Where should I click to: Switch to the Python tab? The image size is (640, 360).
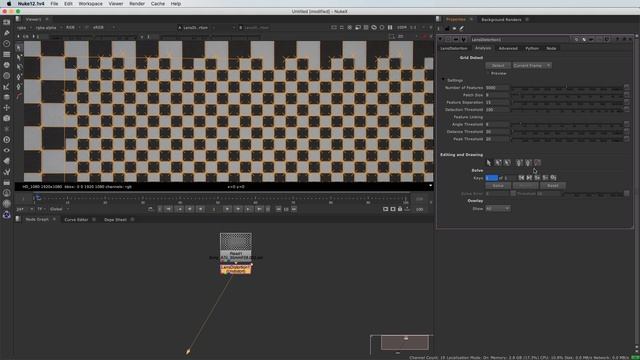[532, 48]
